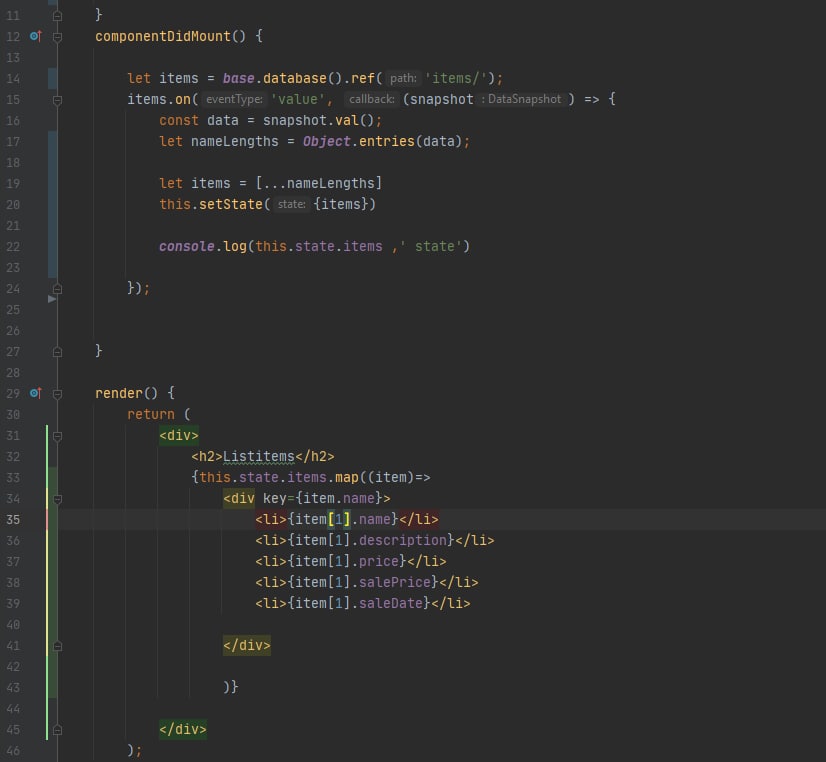Screen dimensions: 826x762
Task: Click the 'items/' string literal
Action: (456, 78)
